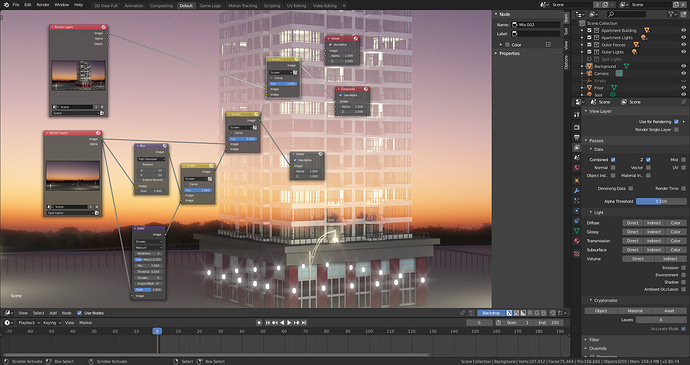Open the Particles properties tab icon
The width and height of the screenshot is (690, 365).
[x=576, y=201]
